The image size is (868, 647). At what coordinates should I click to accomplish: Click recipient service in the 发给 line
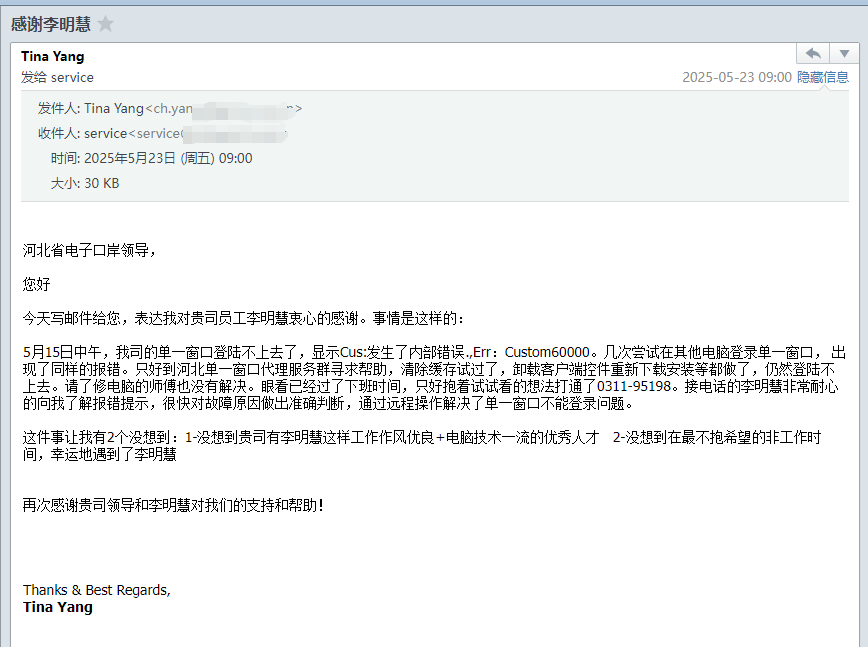[72, 77]
